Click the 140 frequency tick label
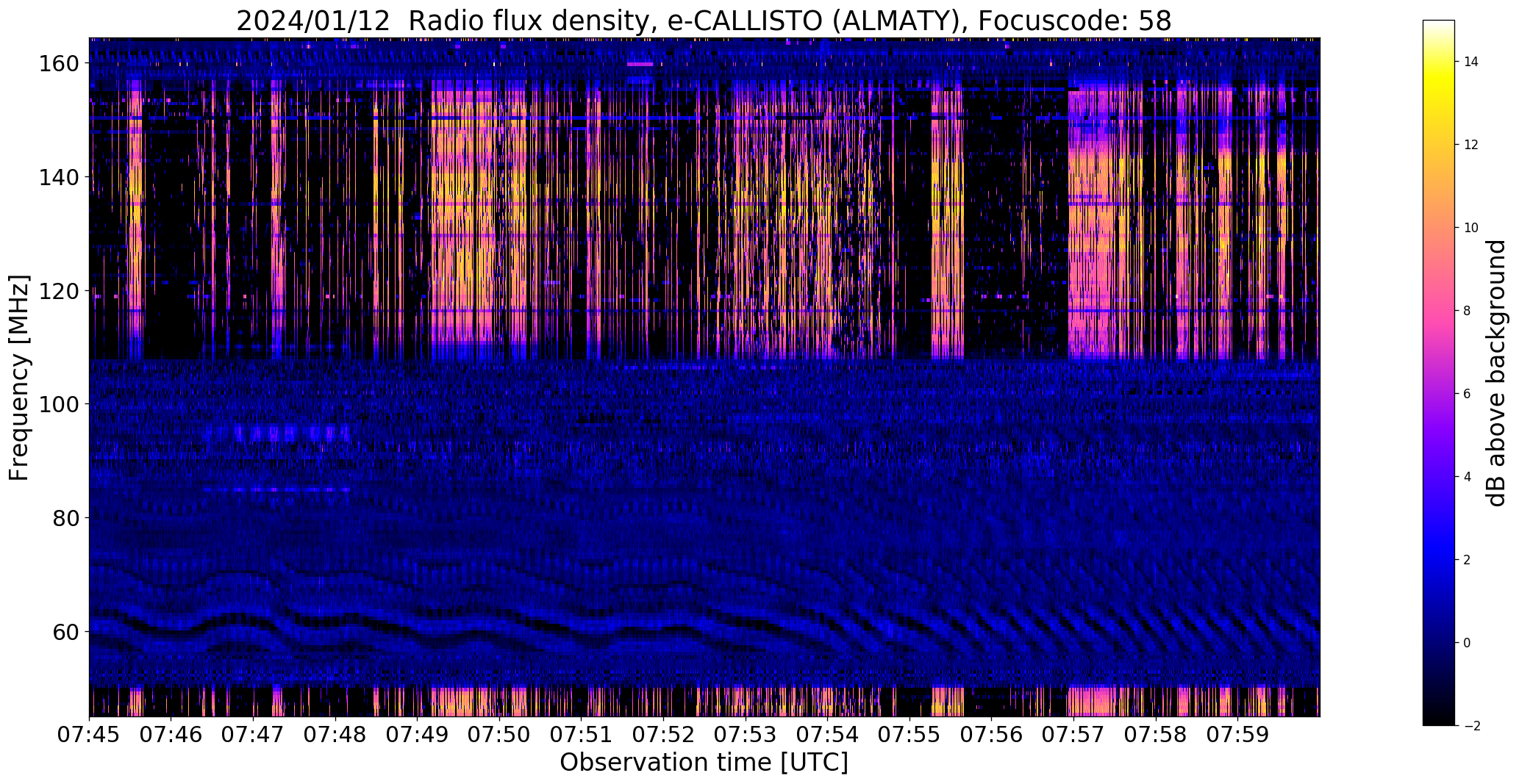This screenshot has height=784, width=1519. tap(58, 177)
